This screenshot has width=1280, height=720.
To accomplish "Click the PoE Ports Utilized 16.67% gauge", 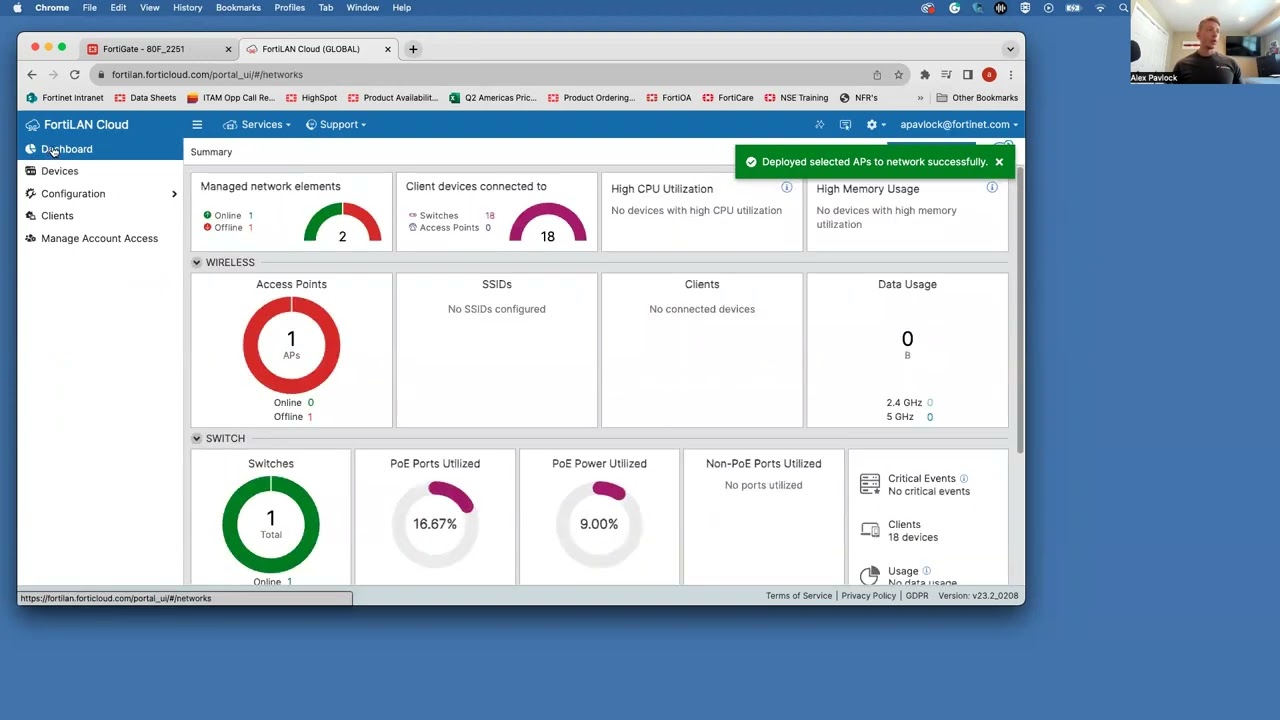I will pos(435,524).
